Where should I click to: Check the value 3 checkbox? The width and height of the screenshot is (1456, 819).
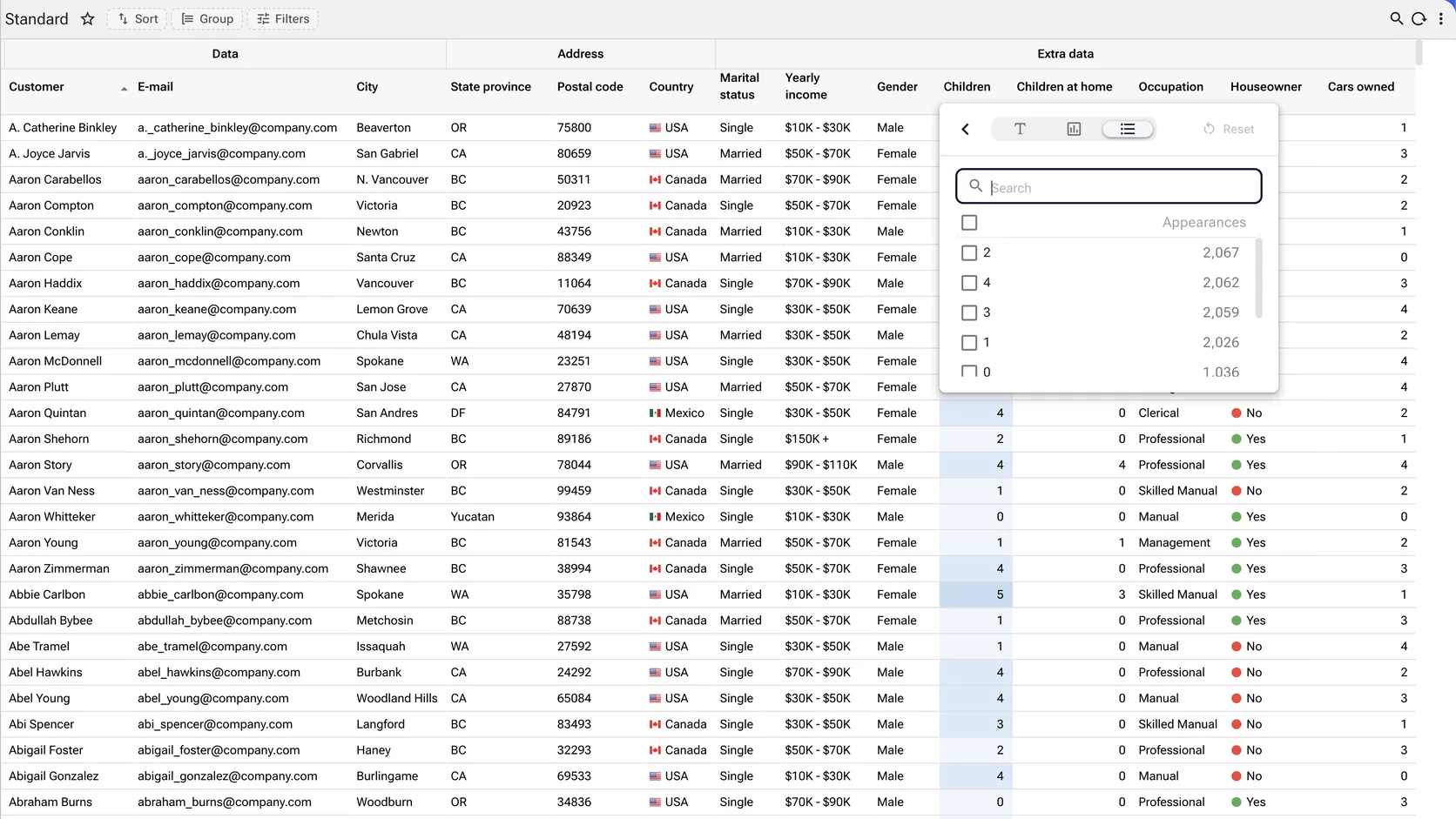969,312
